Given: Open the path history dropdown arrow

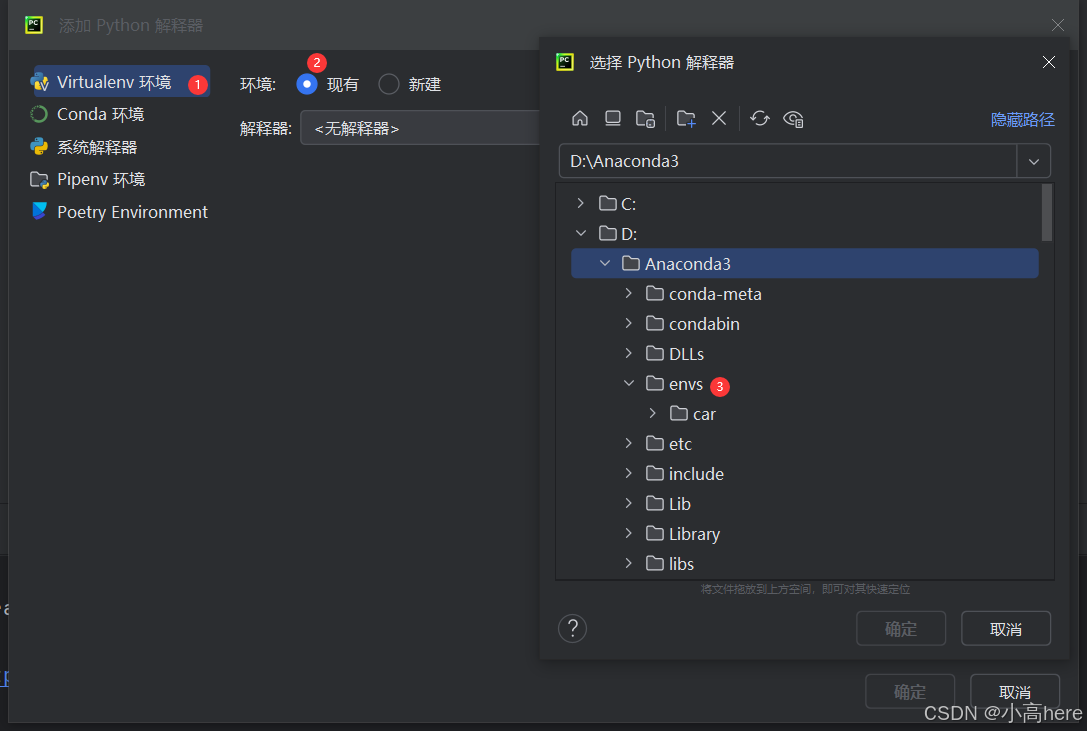Looking at the screenshot, I should 1034,162.
